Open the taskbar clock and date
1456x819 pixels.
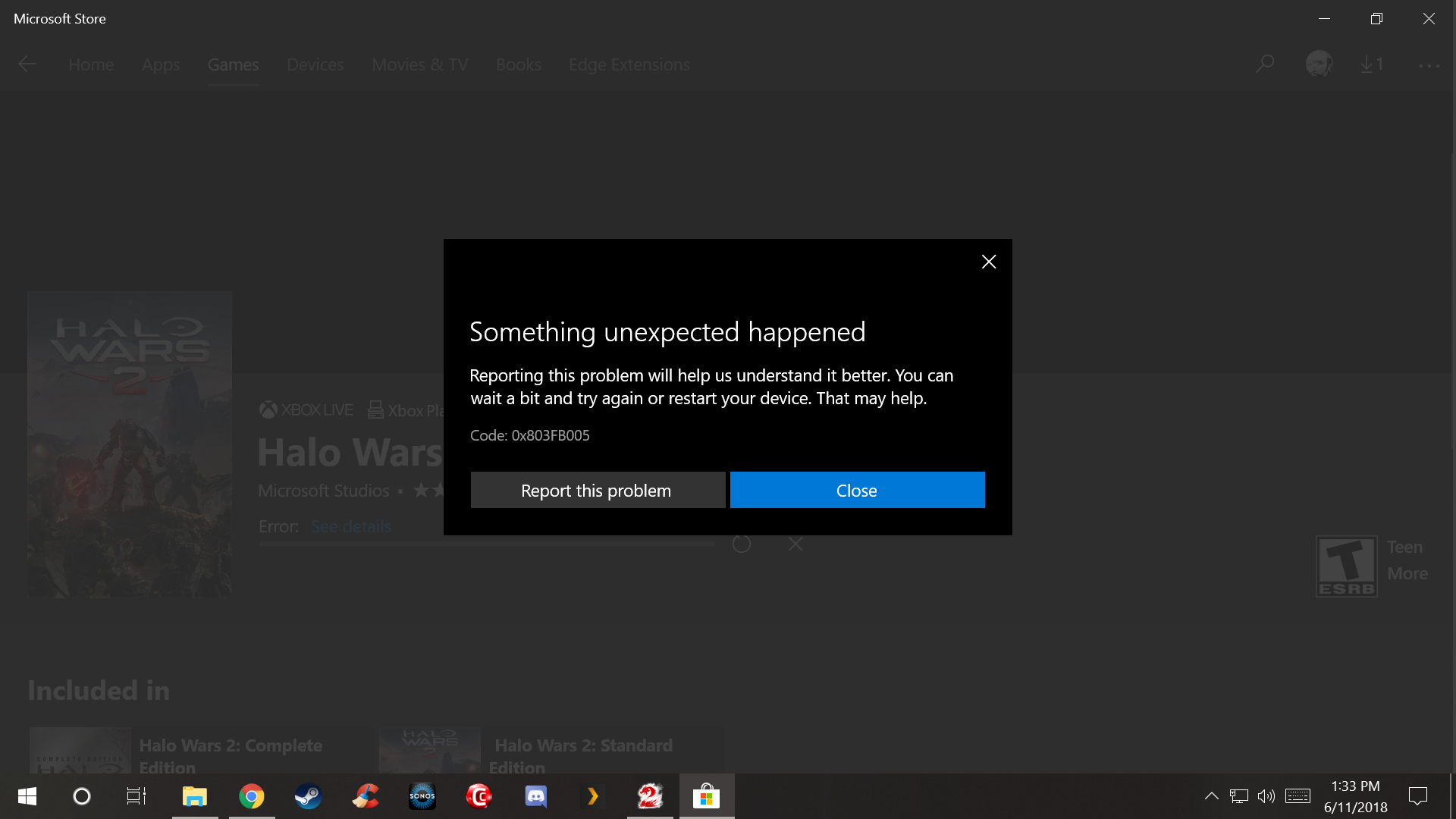pos(1356,796)
